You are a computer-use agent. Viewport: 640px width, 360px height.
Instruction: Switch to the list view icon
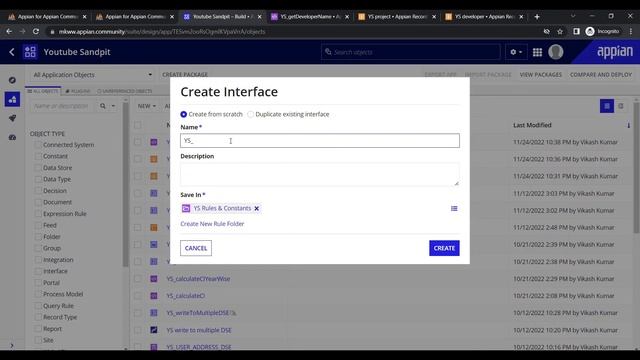point(607,106)
